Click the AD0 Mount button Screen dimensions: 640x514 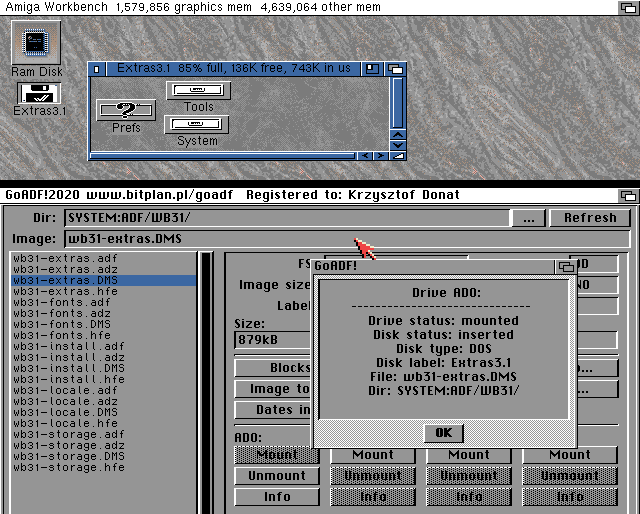[x=277, y=455]
